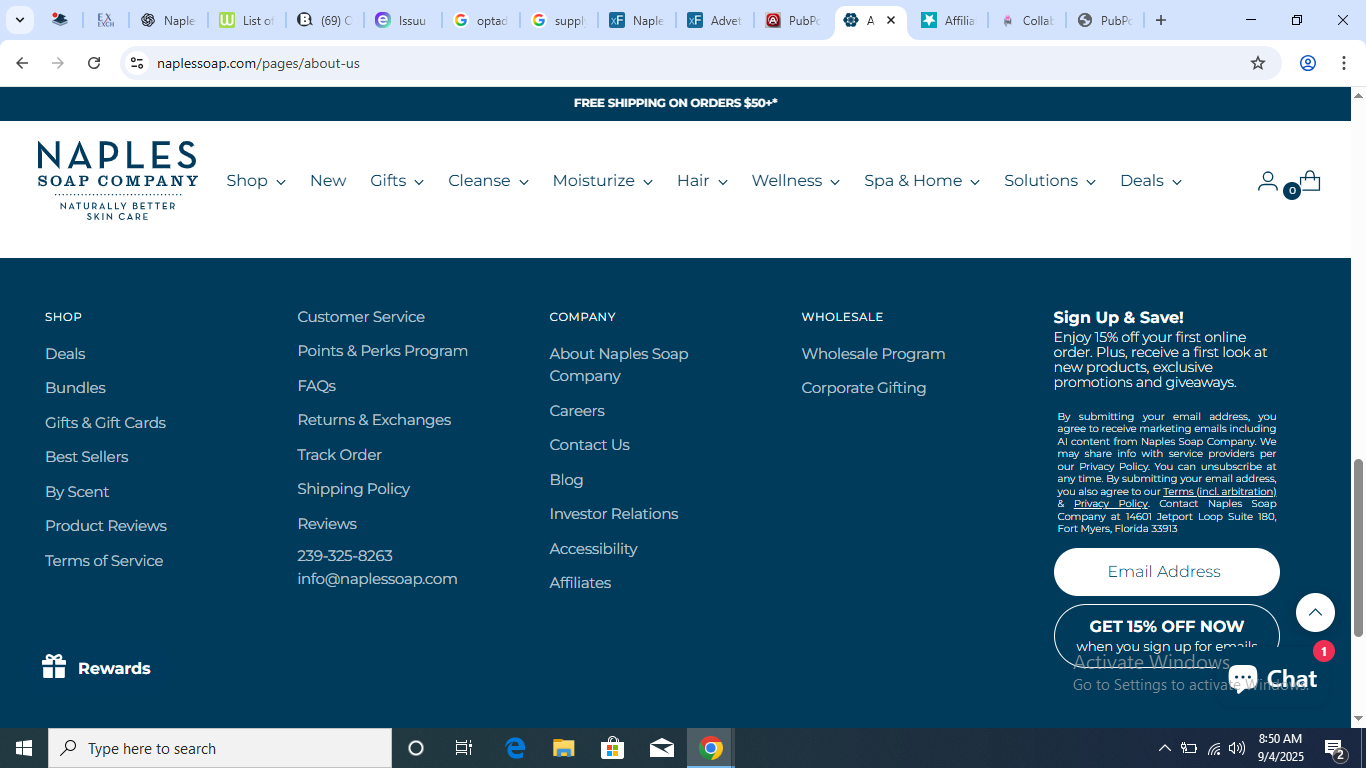The width and height of the screenshot is (1366, 768).
Task: Switch to the Affiliate browser tab
Action: tap(947, 20)
